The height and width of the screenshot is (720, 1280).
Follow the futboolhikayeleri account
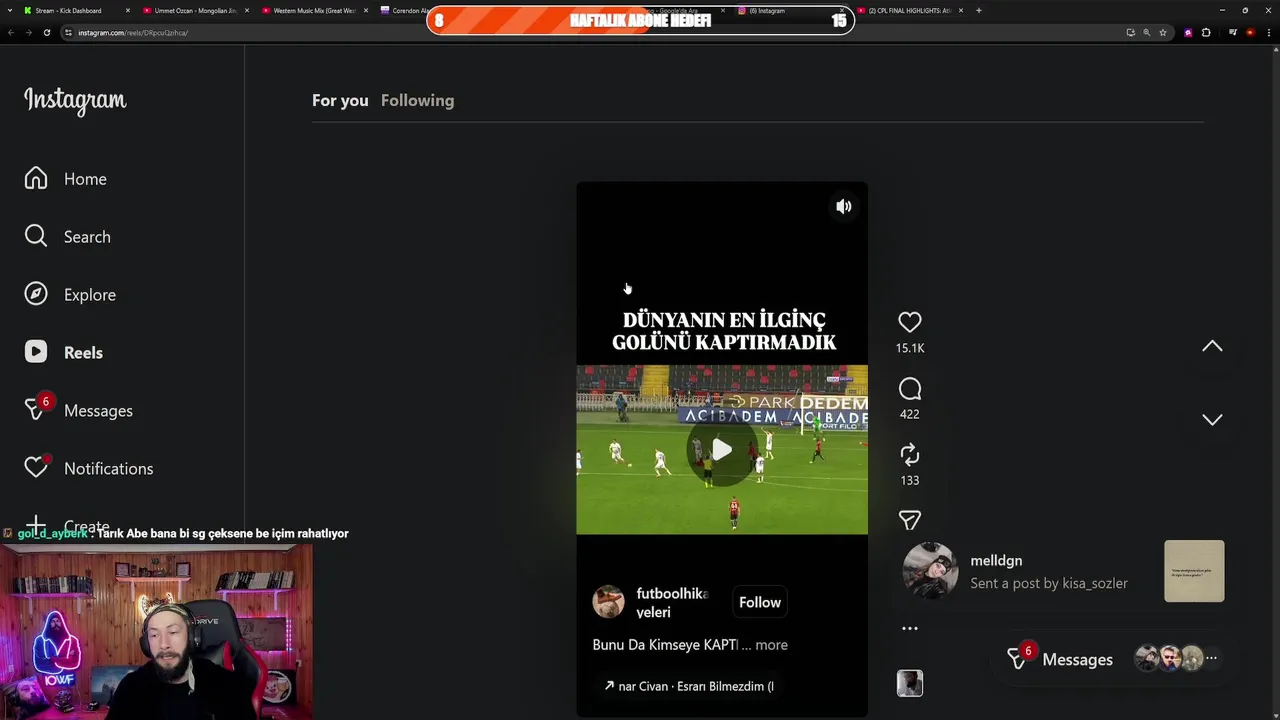pyautogui.click(x=760, y=602)
